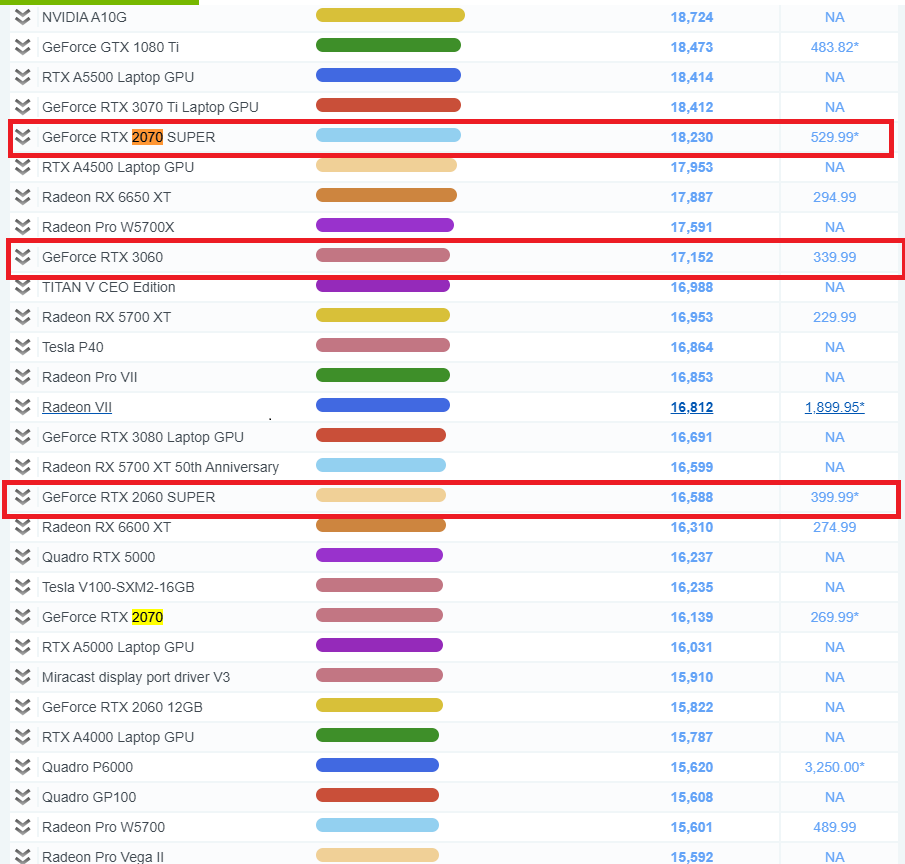Open the TITAN V CEO Edition link
The width and height of the screenshot is (905, 864).
109,287
